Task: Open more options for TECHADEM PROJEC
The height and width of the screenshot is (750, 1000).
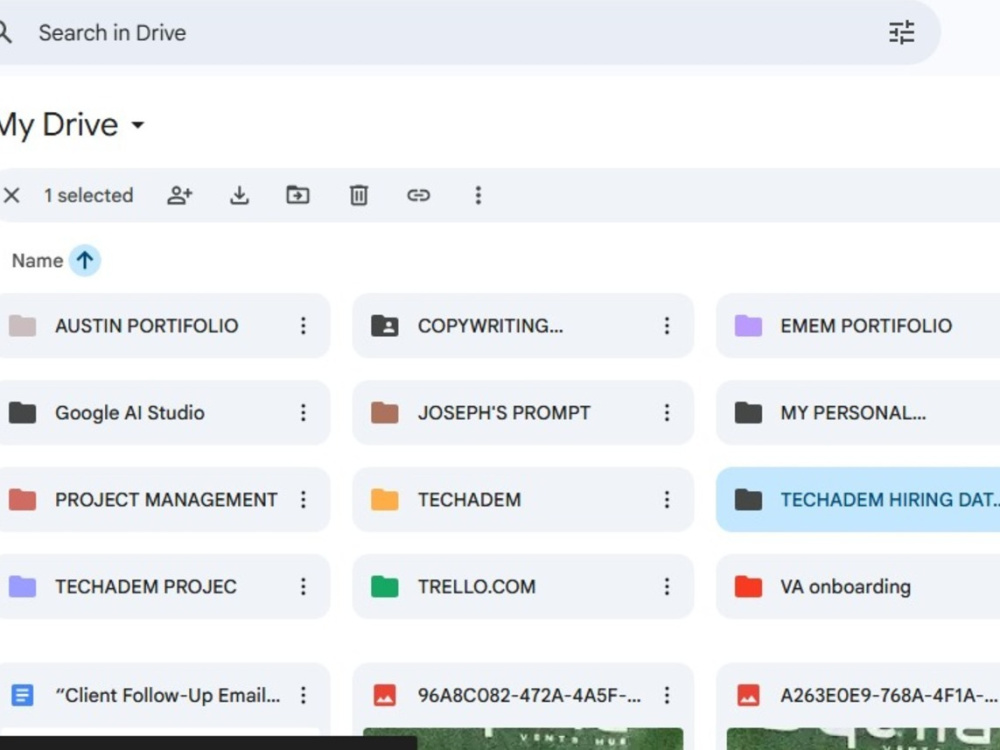Action: pos(304,586)
